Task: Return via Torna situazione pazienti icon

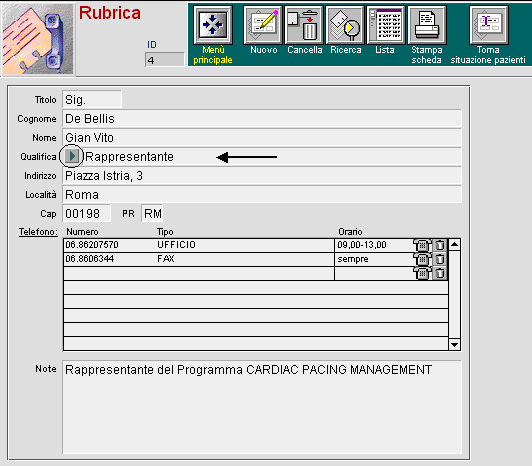Action: pyautogui.click(x=489, y=25)
